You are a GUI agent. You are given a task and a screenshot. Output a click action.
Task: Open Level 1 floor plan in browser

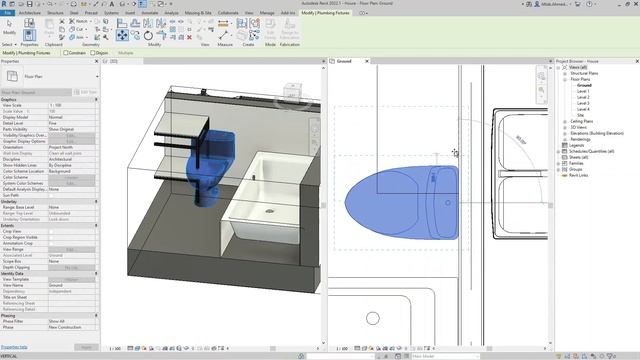tap(582, 91)
